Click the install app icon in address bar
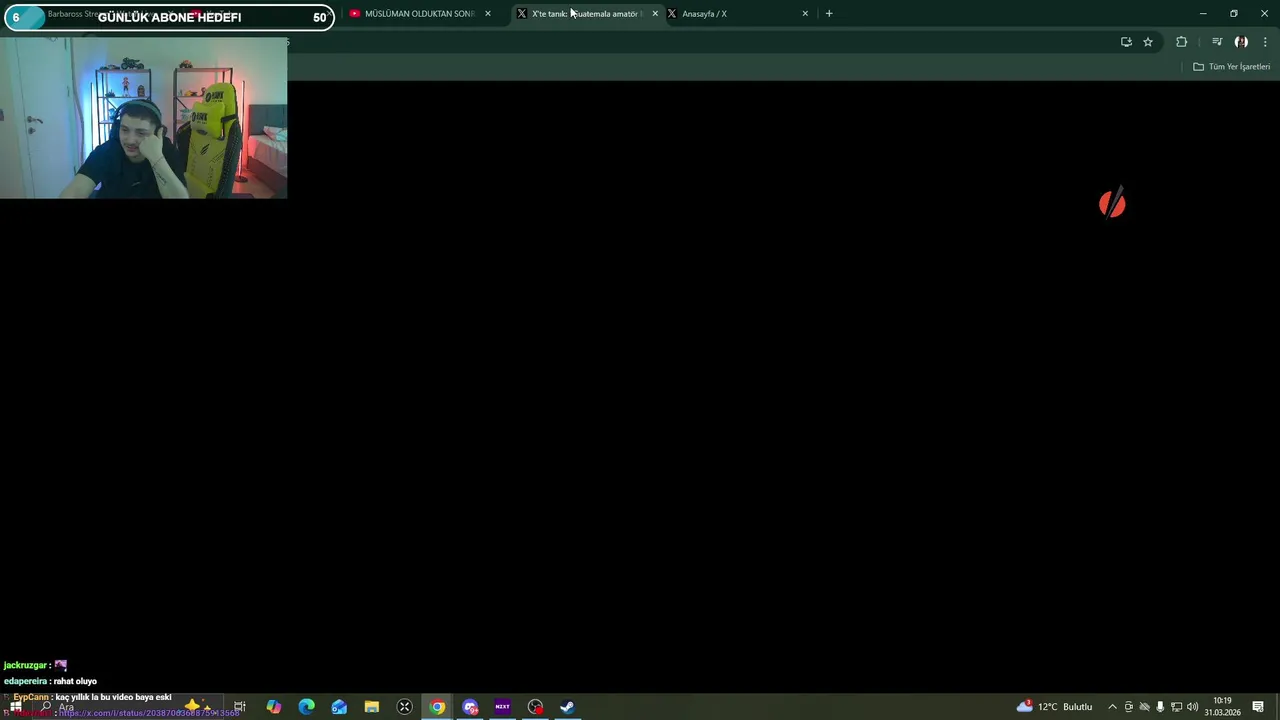This screenshot has height=720, width=1280. pos(1126,42)
